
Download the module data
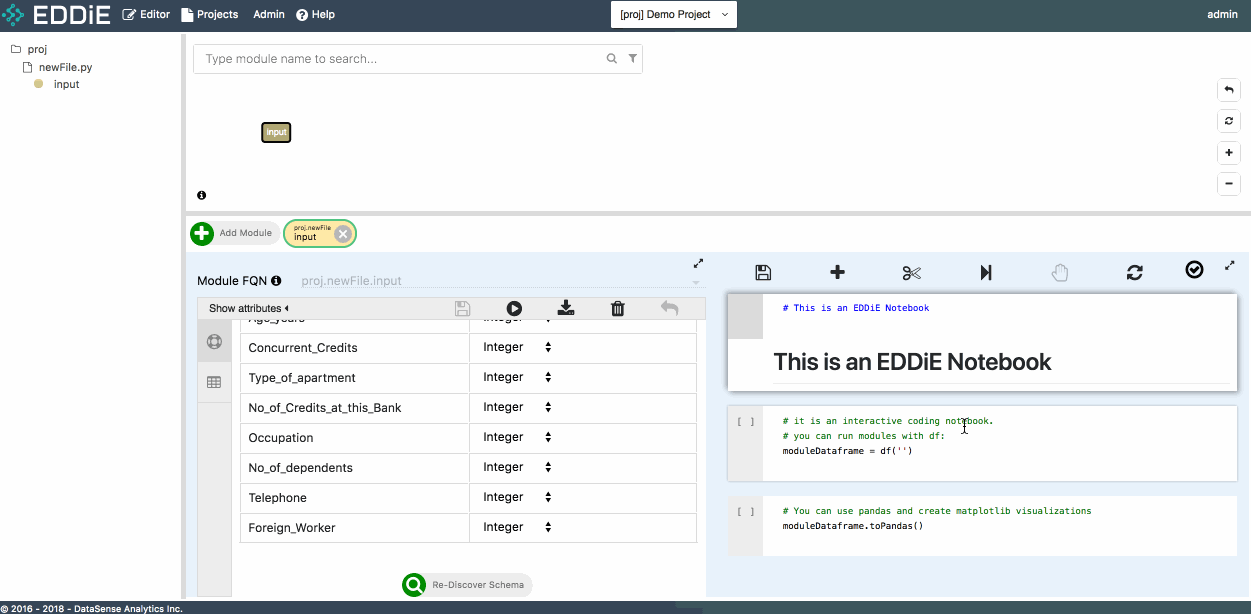click(x=566, y=309)
